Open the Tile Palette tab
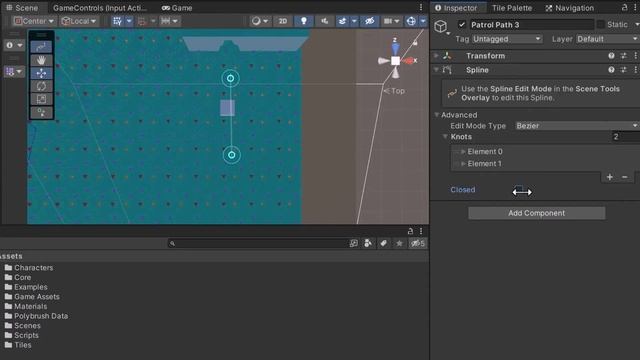640x360 pixels. 512,8
